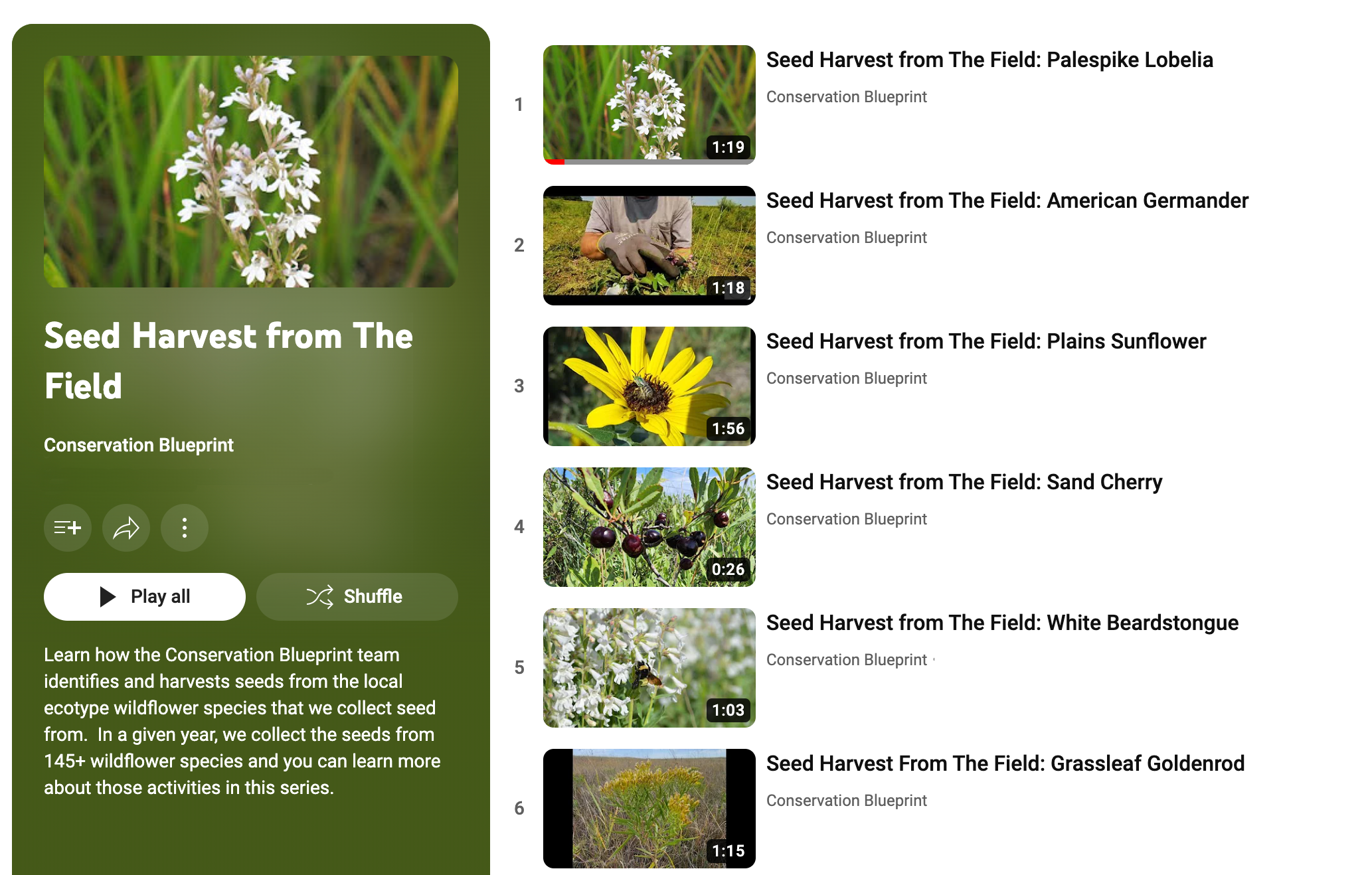Click the share playlist arrow icon

coord(126,528)
